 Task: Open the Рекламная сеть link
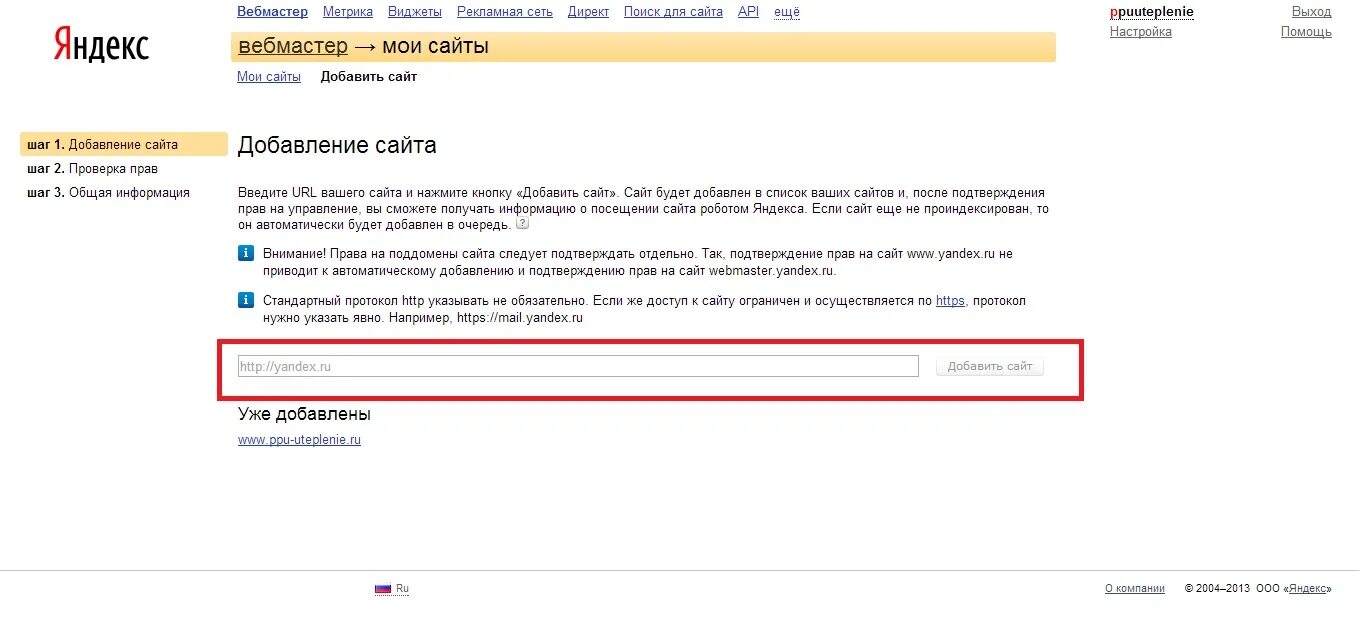[x=505, y=12]
